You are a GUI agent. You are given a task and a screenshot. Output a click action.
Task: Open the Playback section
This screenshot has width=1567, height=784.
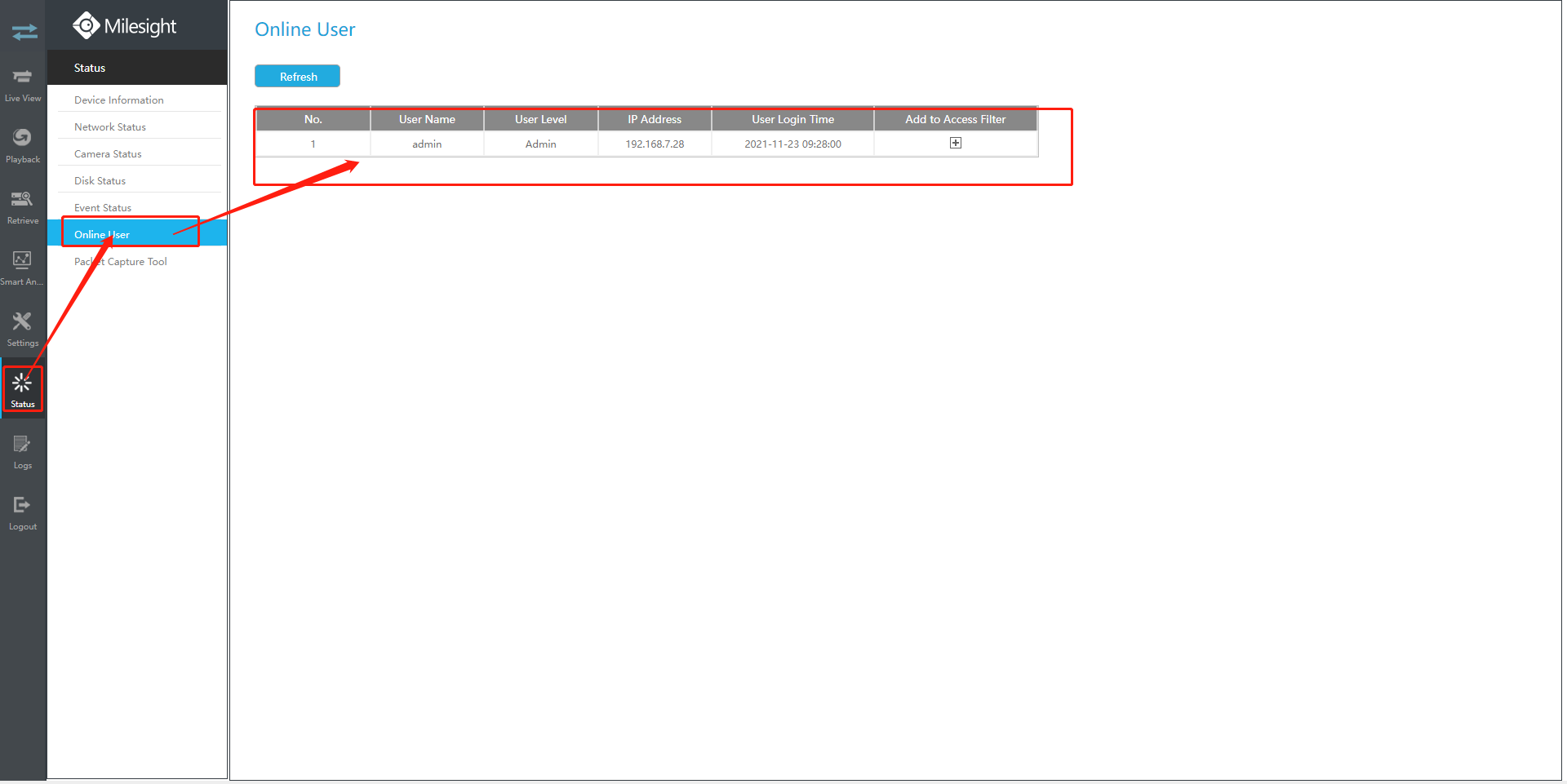(23, 146)
